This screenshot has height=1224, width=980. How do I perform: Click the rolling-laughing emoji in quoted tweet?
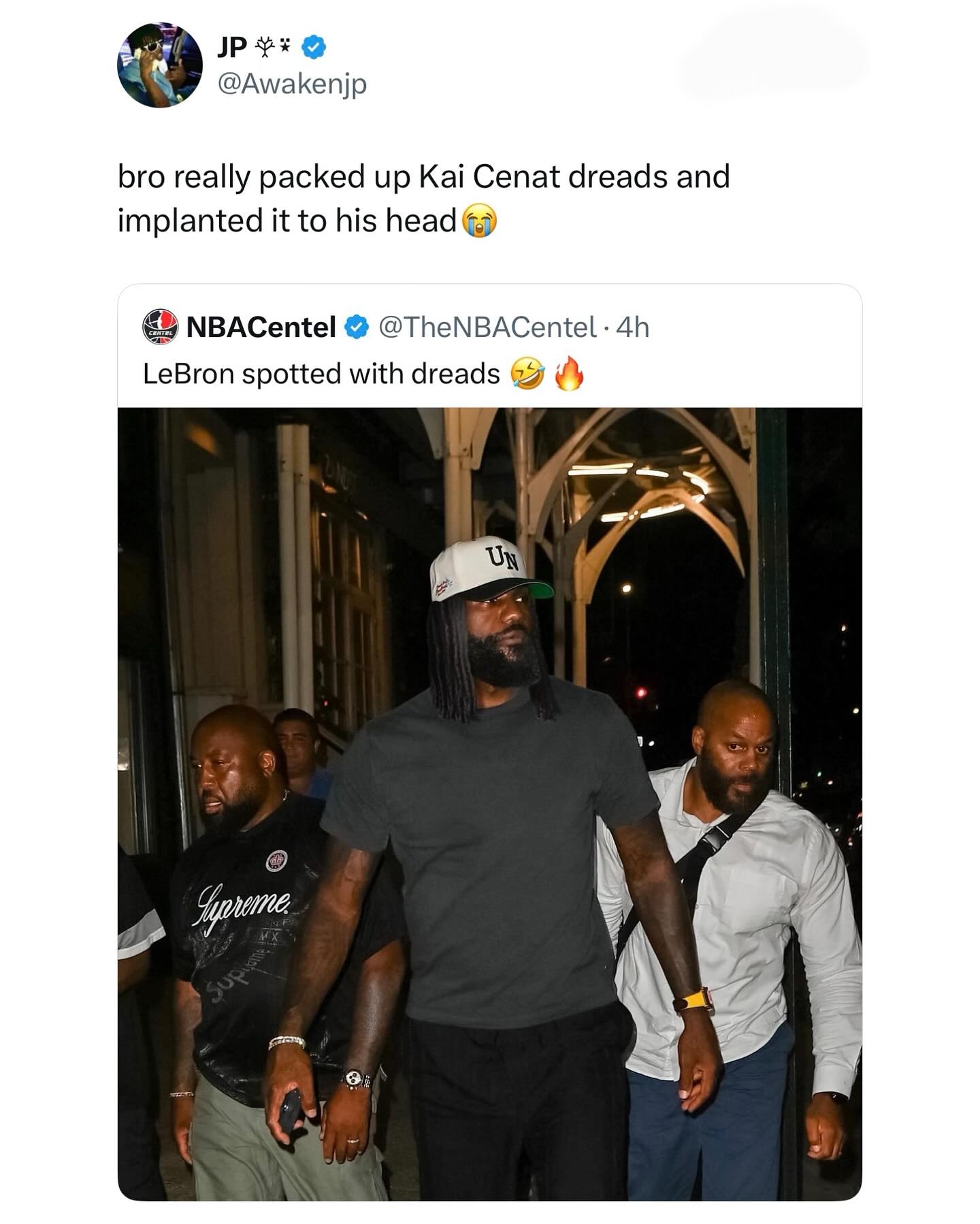point(528,374)
